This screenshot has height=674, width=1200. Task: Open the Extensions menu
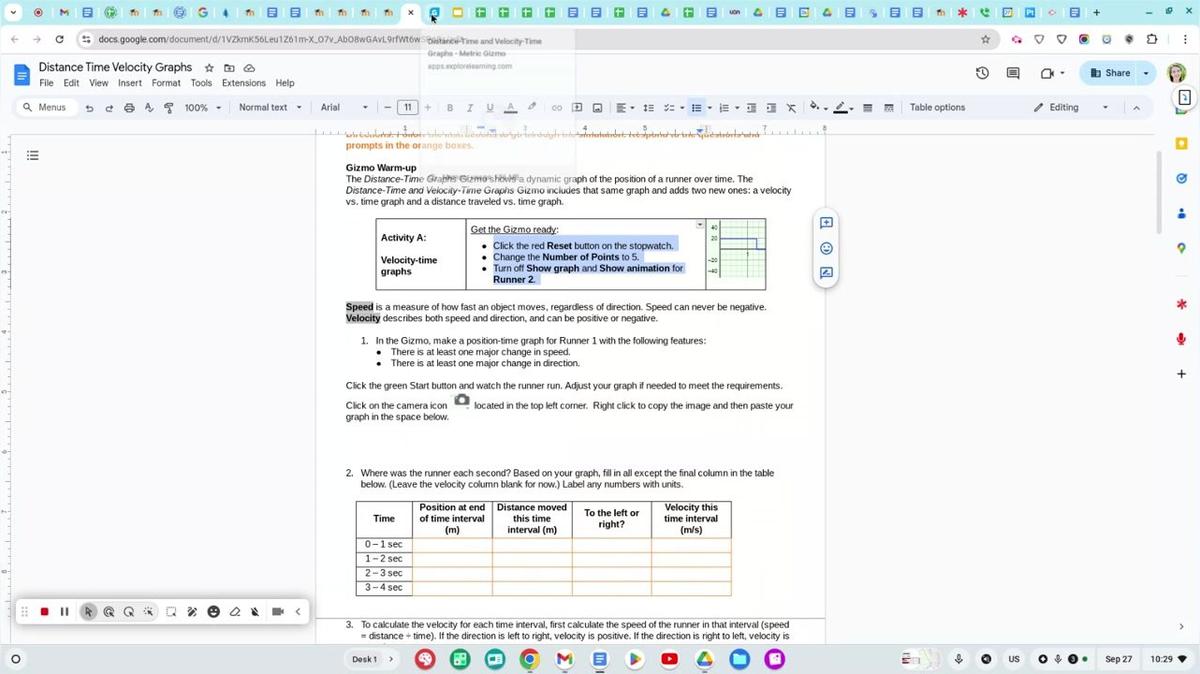243,83
